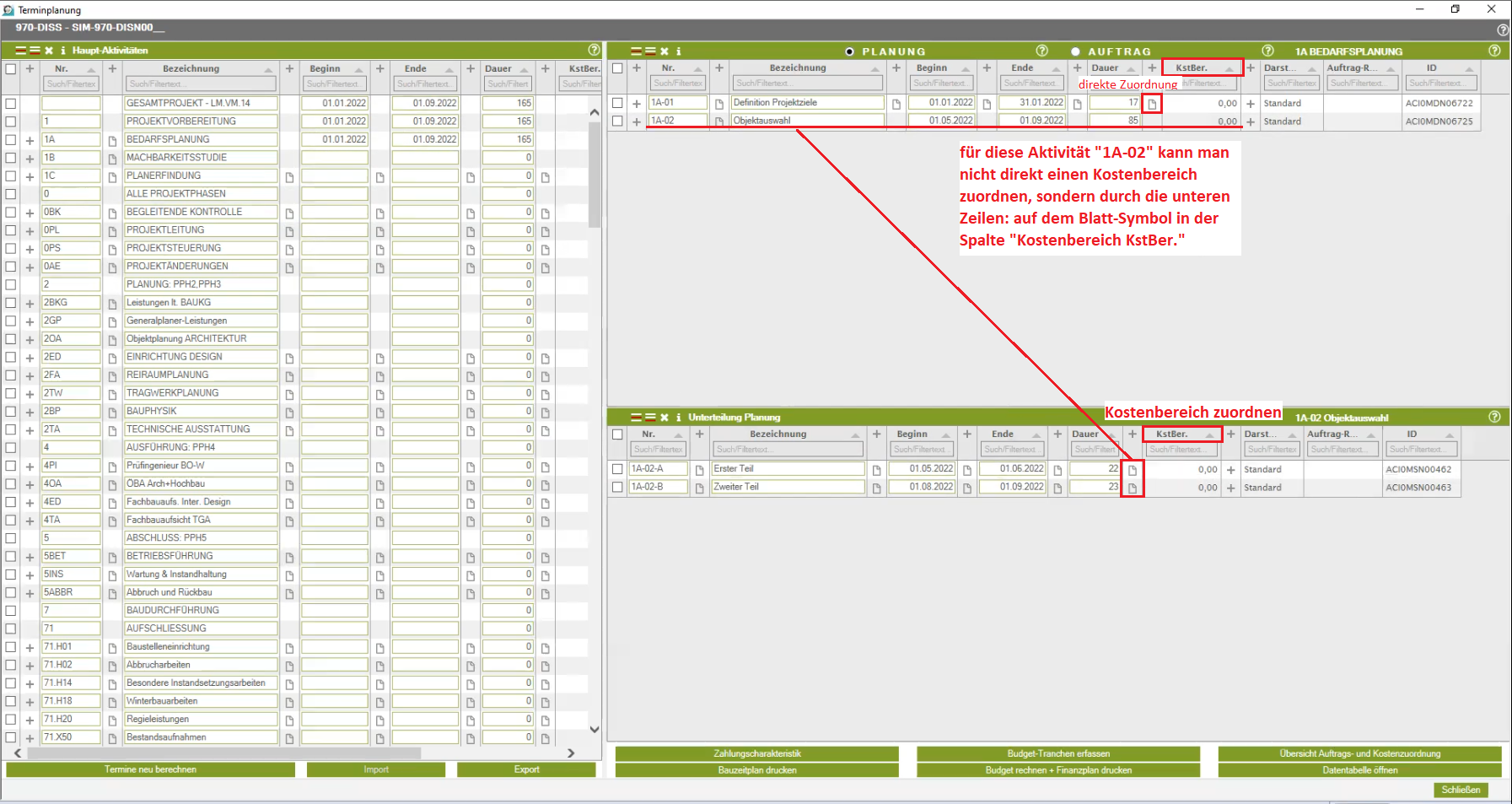Click the sheet icon next to 1A BEDARFSPLANUNG
Image resolution: width=1512 pixels, height=804 pixels.
(112, 140)
